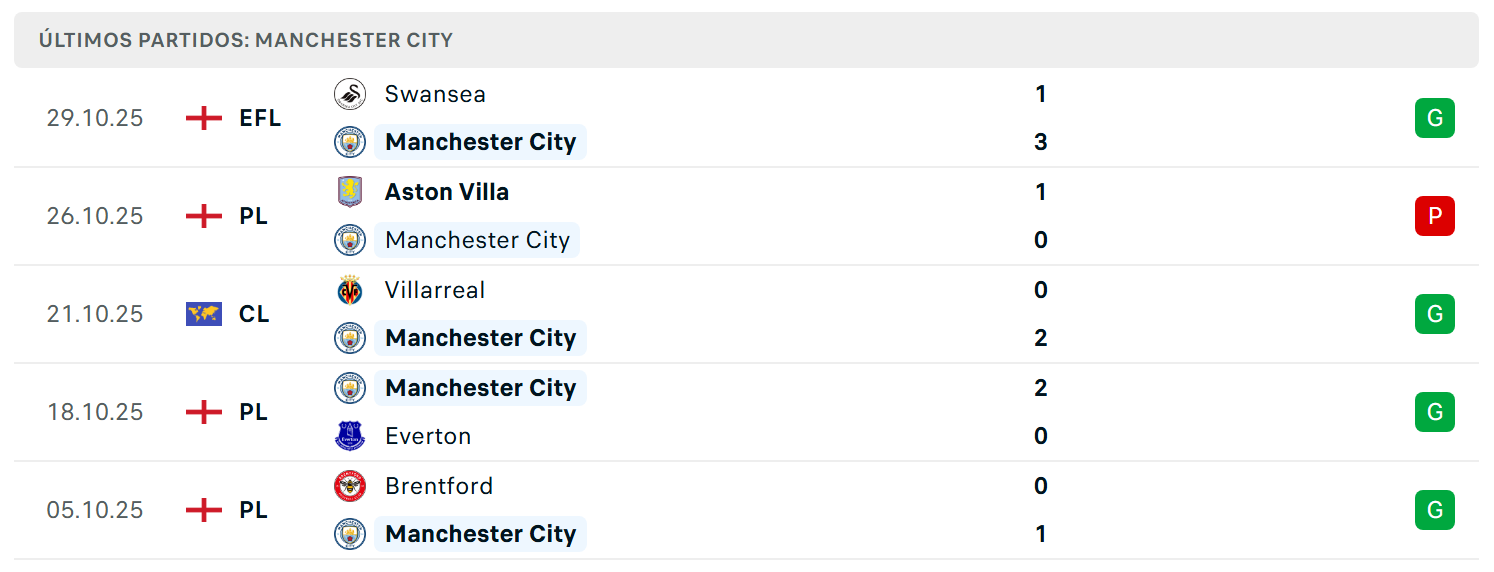Select Manchester City in the 18.10.25 match
The height and width of the screenshot is (572, 1494).
pyautogui.click(x=480, y=388)
